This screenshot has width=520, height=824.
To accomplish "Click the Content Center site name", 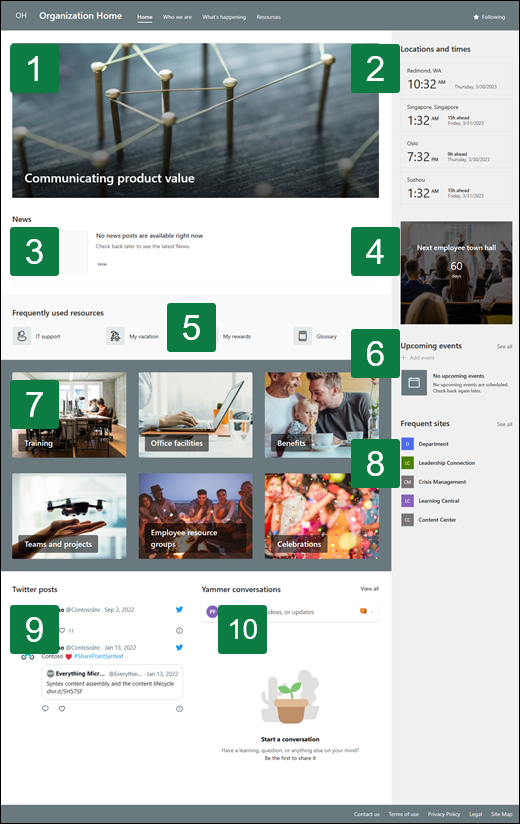I will [x=437, y=520].
